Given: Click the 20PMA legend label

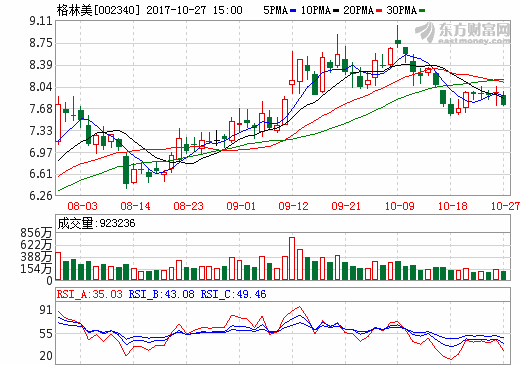Looking at the screenshot, I should pos(359,10).
